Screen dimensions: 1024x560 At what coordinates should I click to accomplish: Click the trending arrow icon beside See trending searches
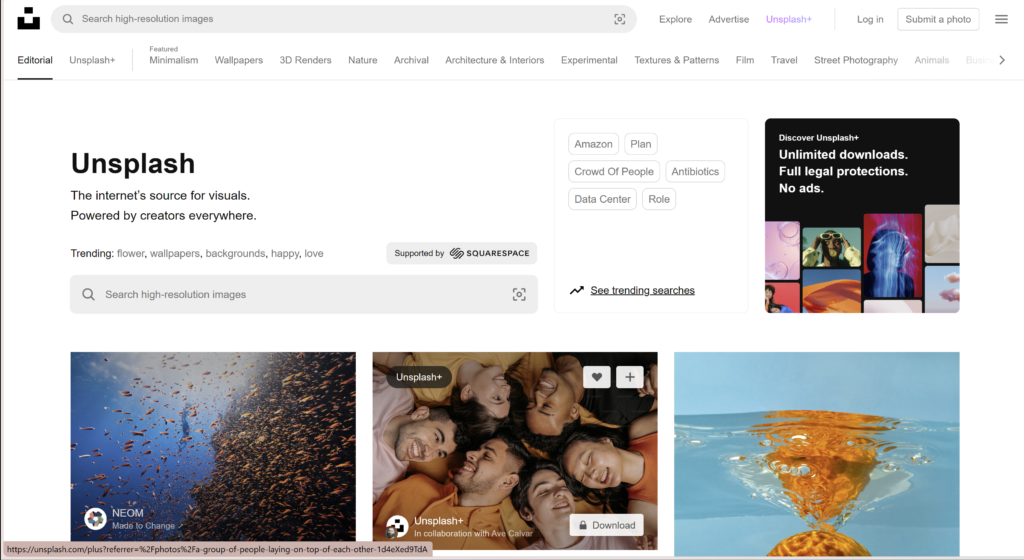577,290
